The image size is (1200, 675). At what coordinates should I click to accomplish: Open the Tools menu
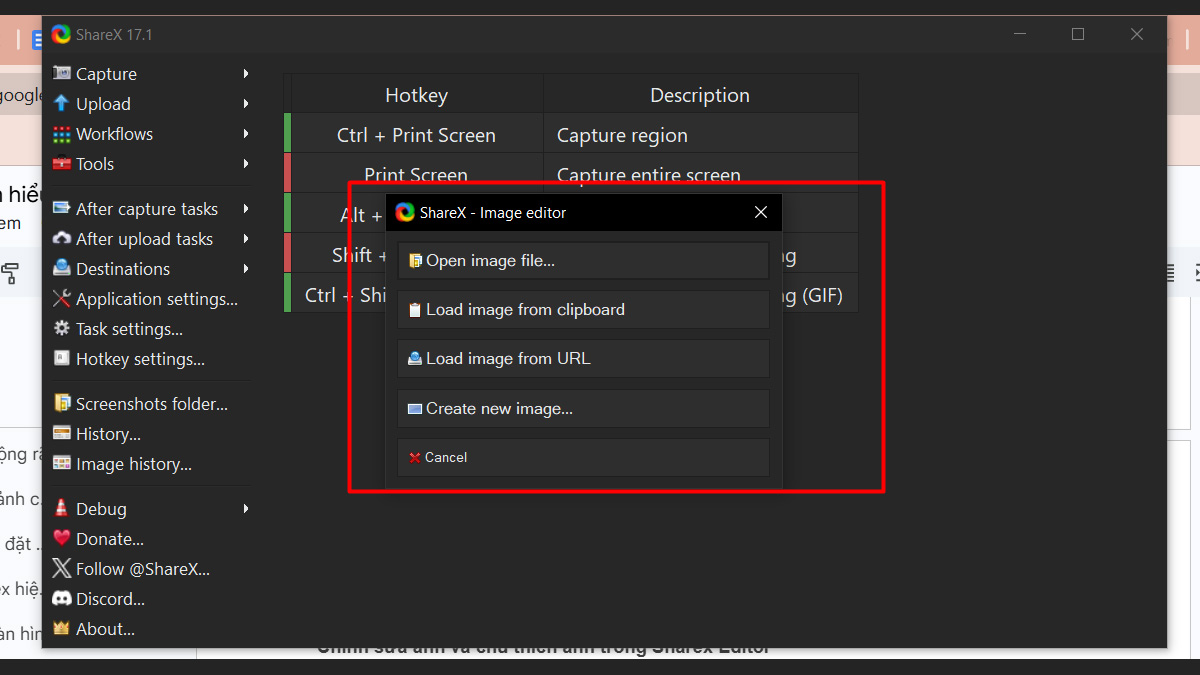151,164
